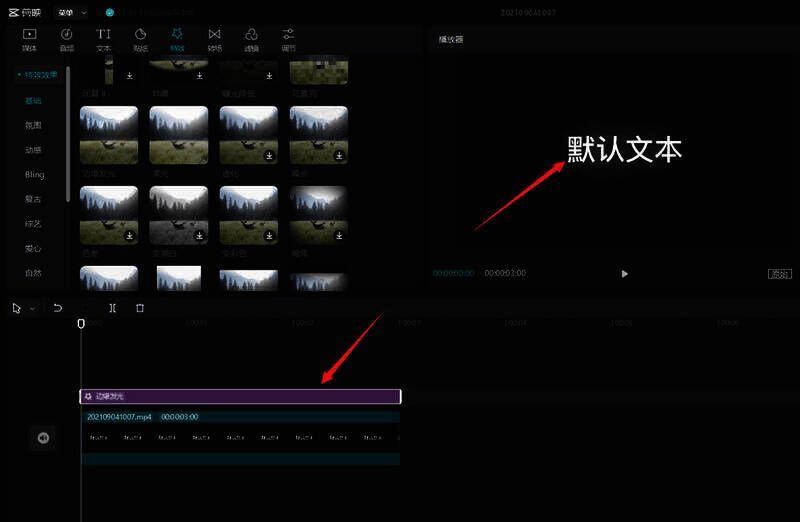Click the Jianying app logo
Screen dimensions: 800x522
pyautogui.click(x=25, y=13)
